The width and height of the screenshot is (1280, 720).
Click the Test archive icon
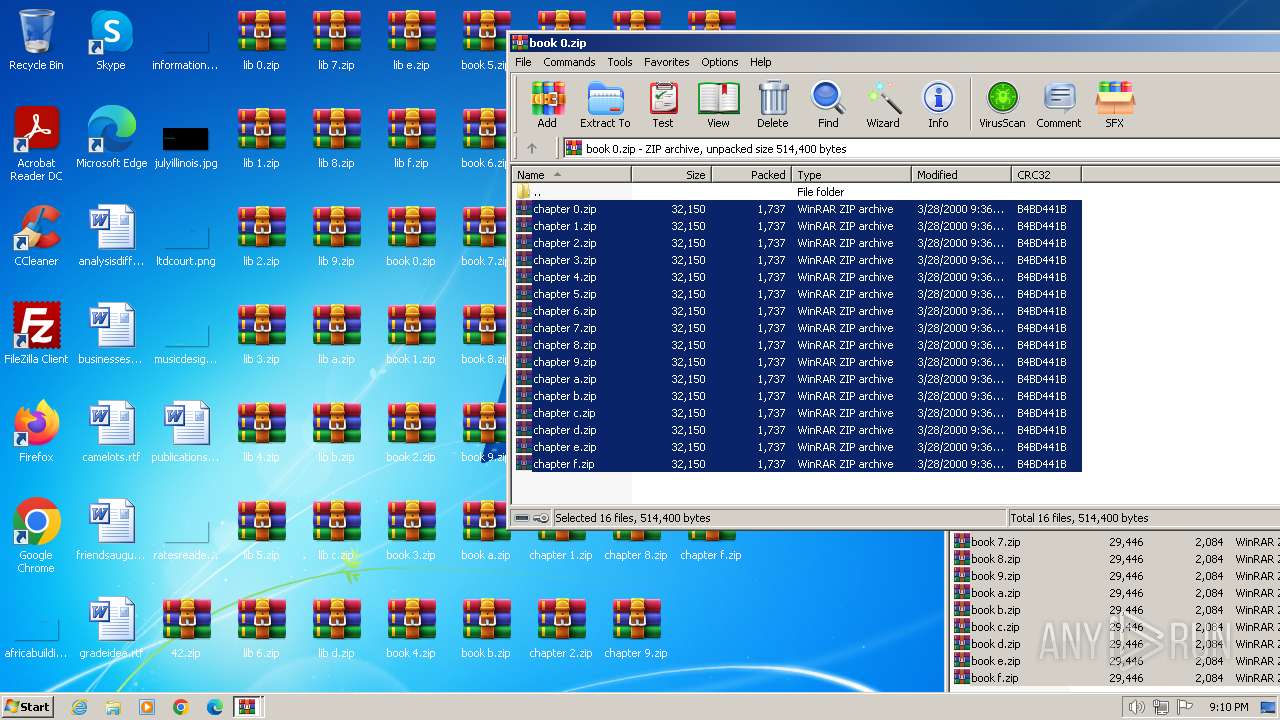coord(663,105)
